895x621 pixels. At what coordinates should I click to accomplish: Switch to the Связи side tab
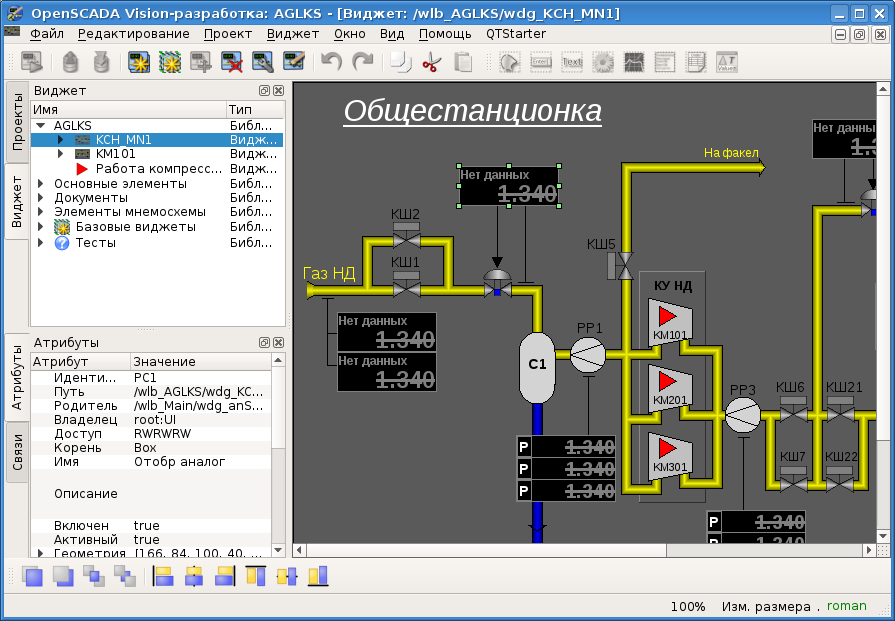tap(17, 452)
